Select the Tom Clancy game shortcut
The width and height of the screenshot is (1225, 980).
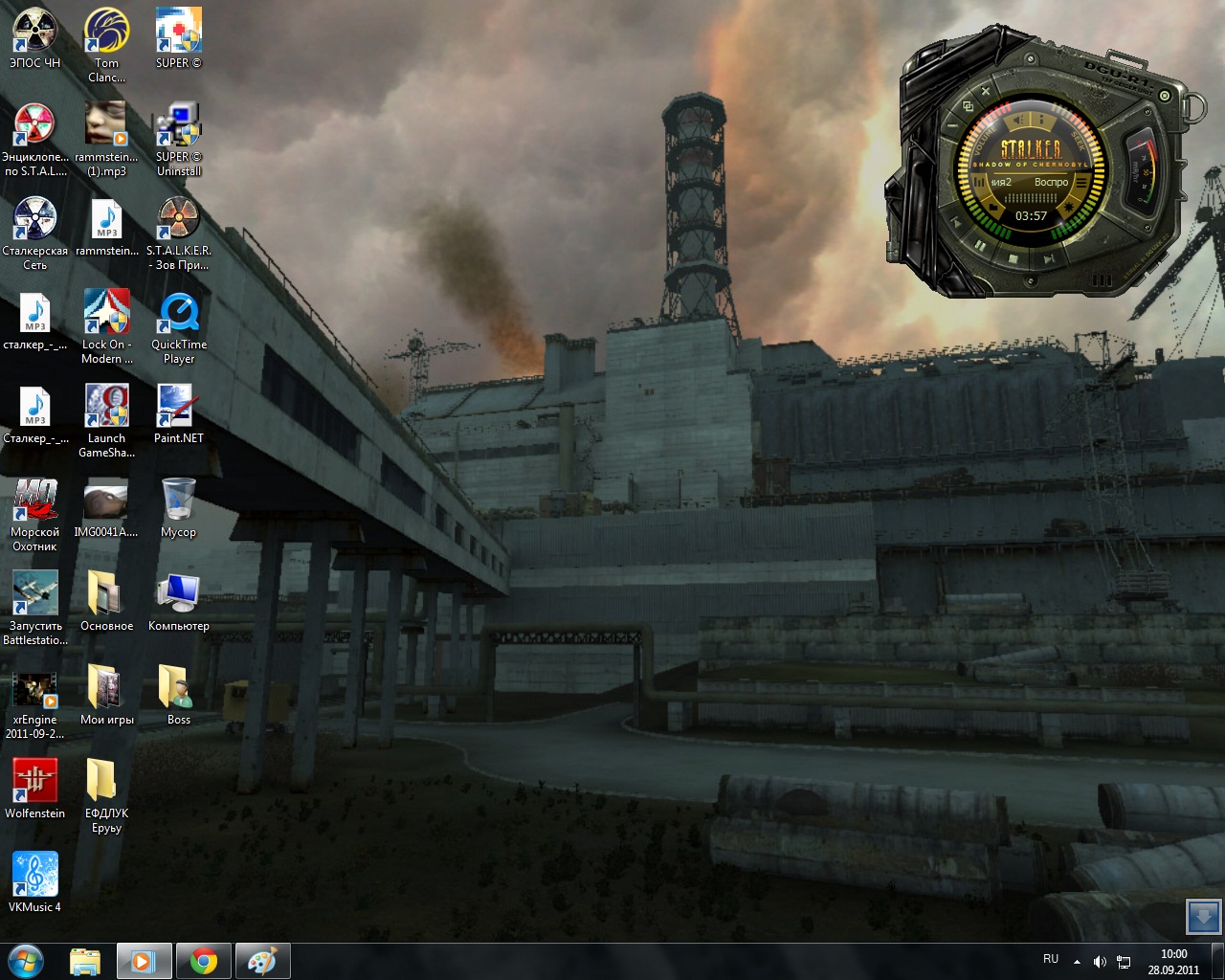click(106, 45)
